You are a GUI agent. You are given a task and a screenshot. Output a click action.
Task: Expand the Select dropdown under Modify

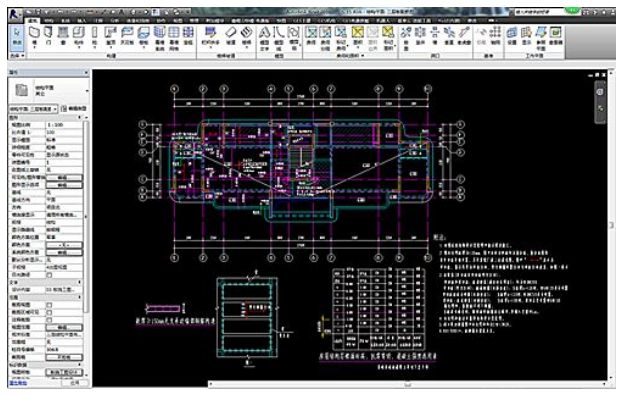17,56
